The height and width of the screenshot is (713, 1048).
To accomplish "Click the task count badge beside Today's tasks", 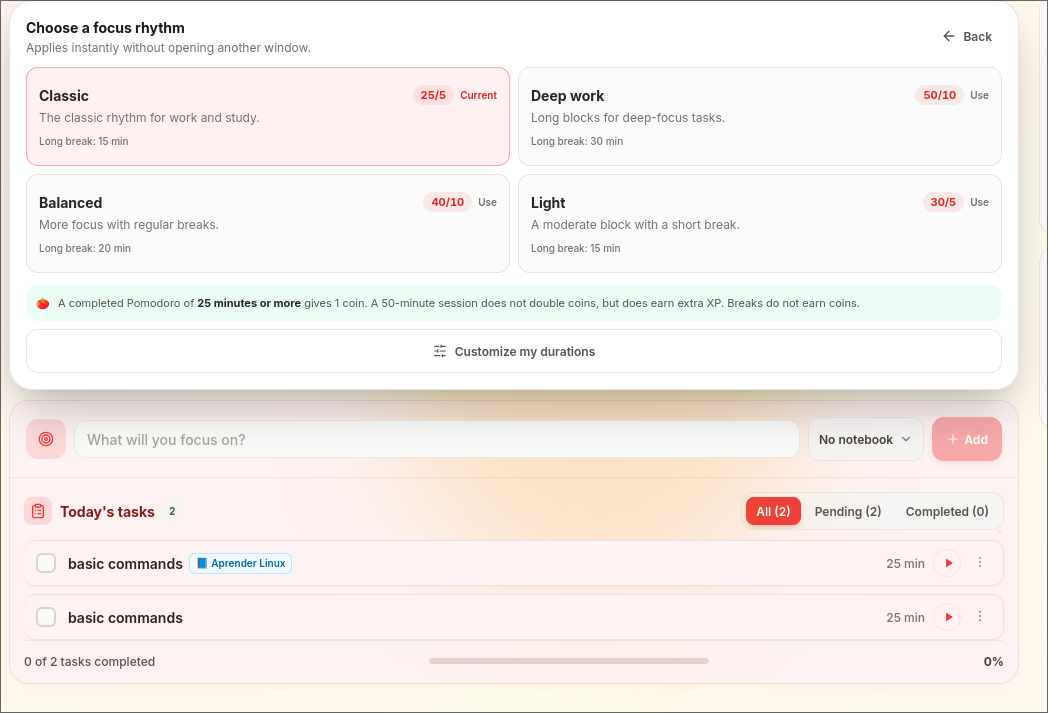I will (x=172, y=511).
